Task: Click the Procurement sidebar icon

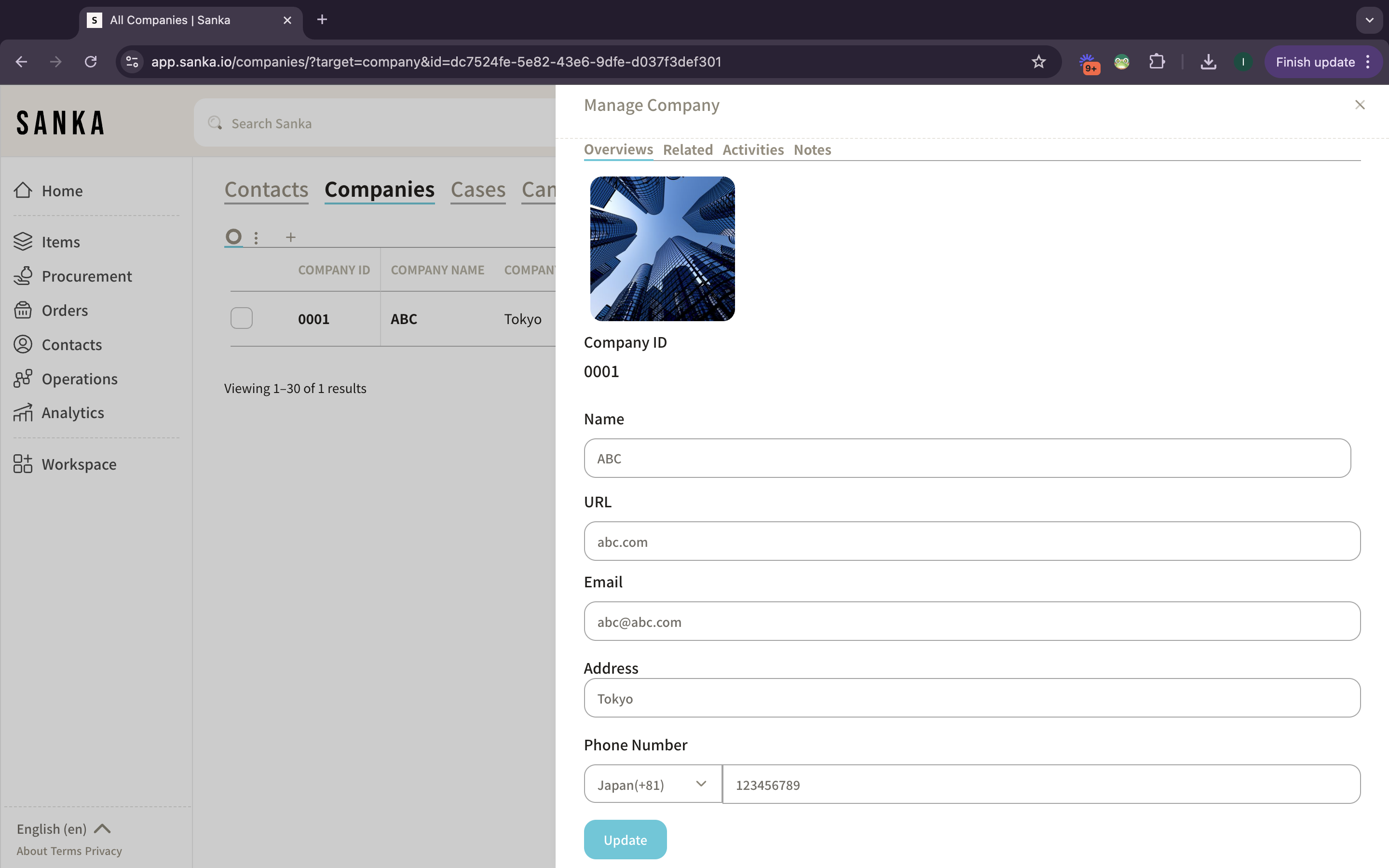Action: click(23, 276)
